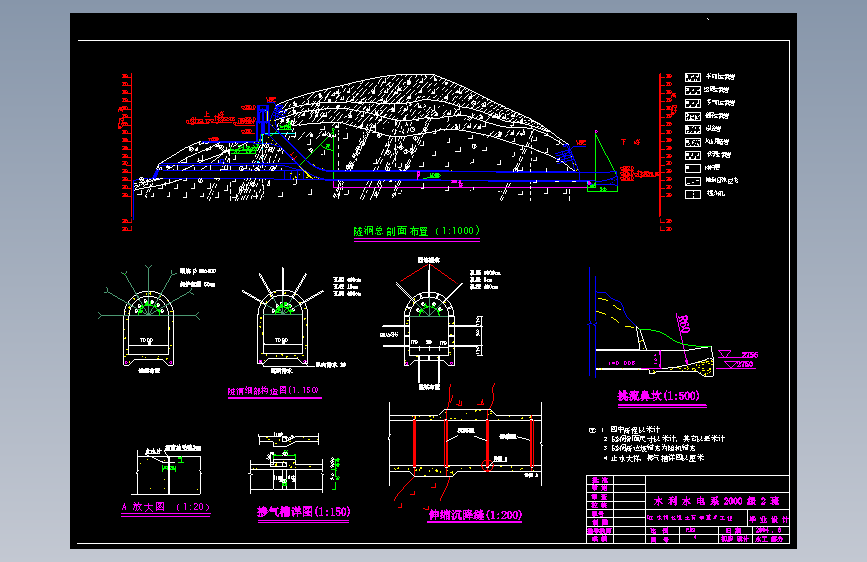
Task: Click the '伸缩沉降缝(1:200)' caption
Action: pyautogui.click(x=475, y=515)
